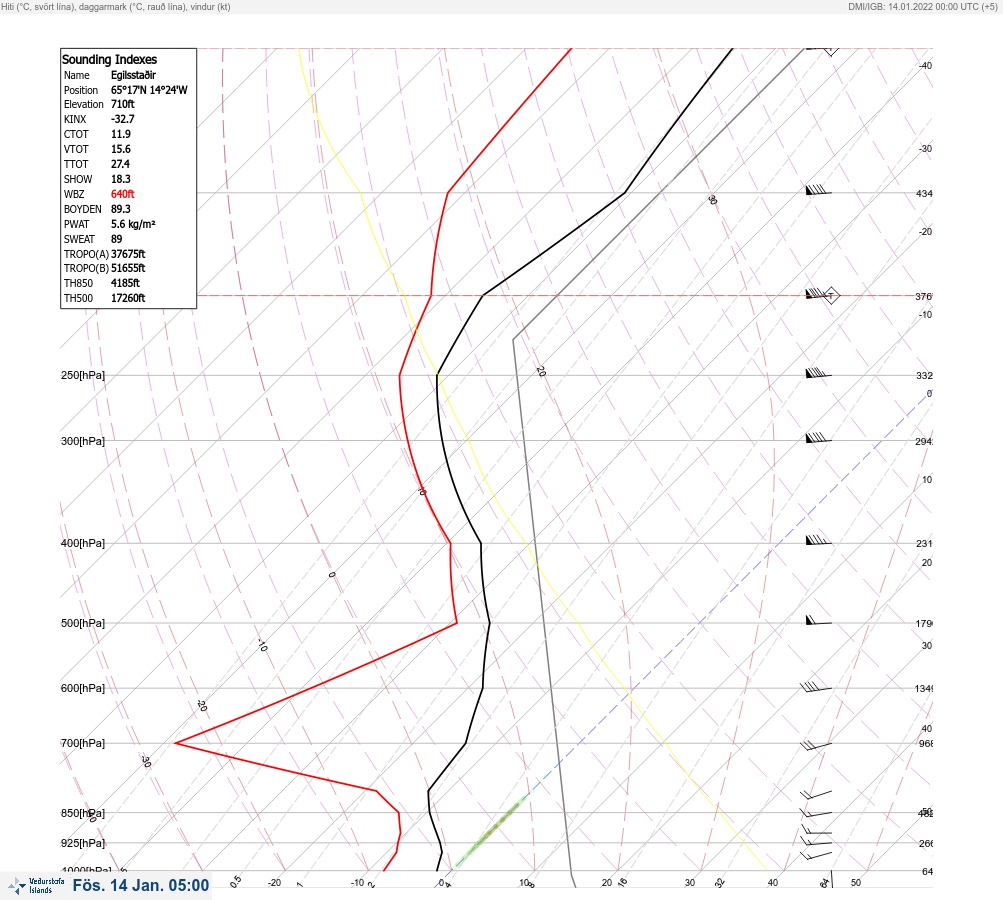Viewport: 1003px width, 900px height.
Task: Click the 925[hPa] pressure label
Action: click(x=83, y=843)
